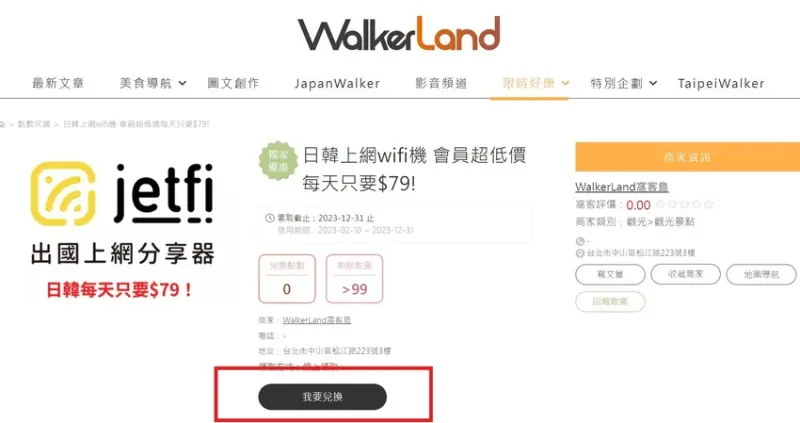This screenshot has width=800, height=423.
Task: Open the 最新文章 menu item
Action: pos(58,83)
